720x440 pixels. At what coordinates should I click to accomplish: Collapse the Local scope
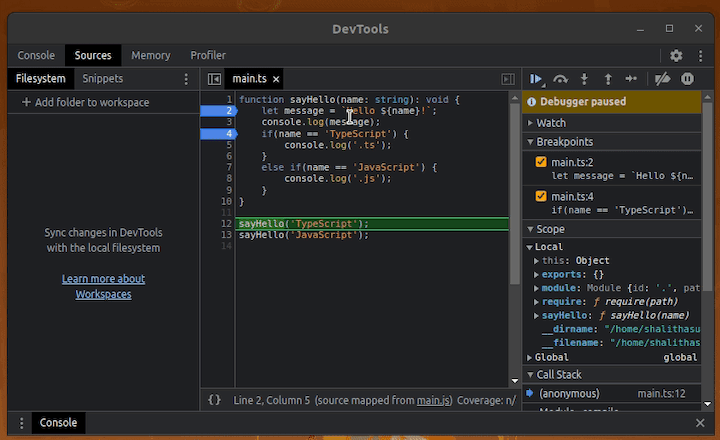pyautogui.click(x=529, y=247)
